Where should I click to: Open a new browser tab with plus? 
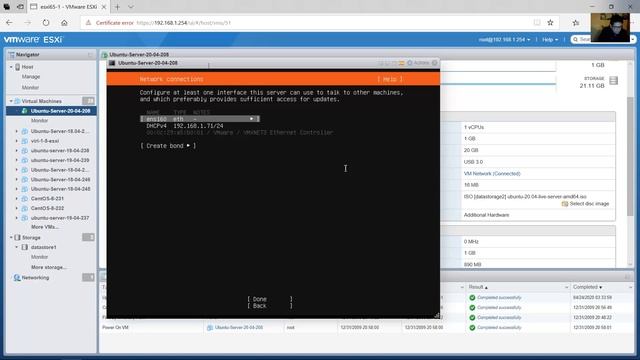pyautogui.click(x=117, y=7)
